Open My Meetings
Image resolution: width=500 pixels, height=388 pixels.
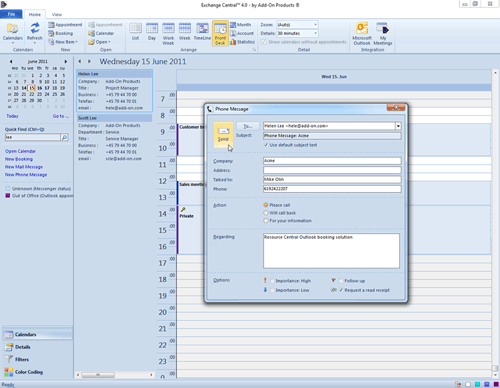pos(383,33)
